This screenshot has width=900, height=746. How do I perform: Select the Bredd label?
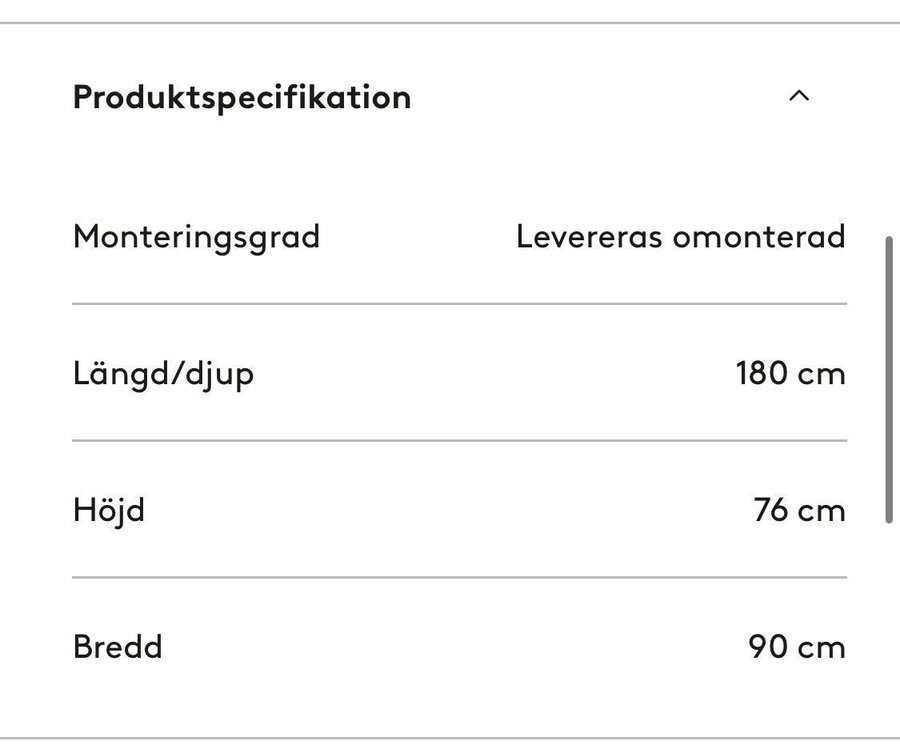click(x=117, y=646)
